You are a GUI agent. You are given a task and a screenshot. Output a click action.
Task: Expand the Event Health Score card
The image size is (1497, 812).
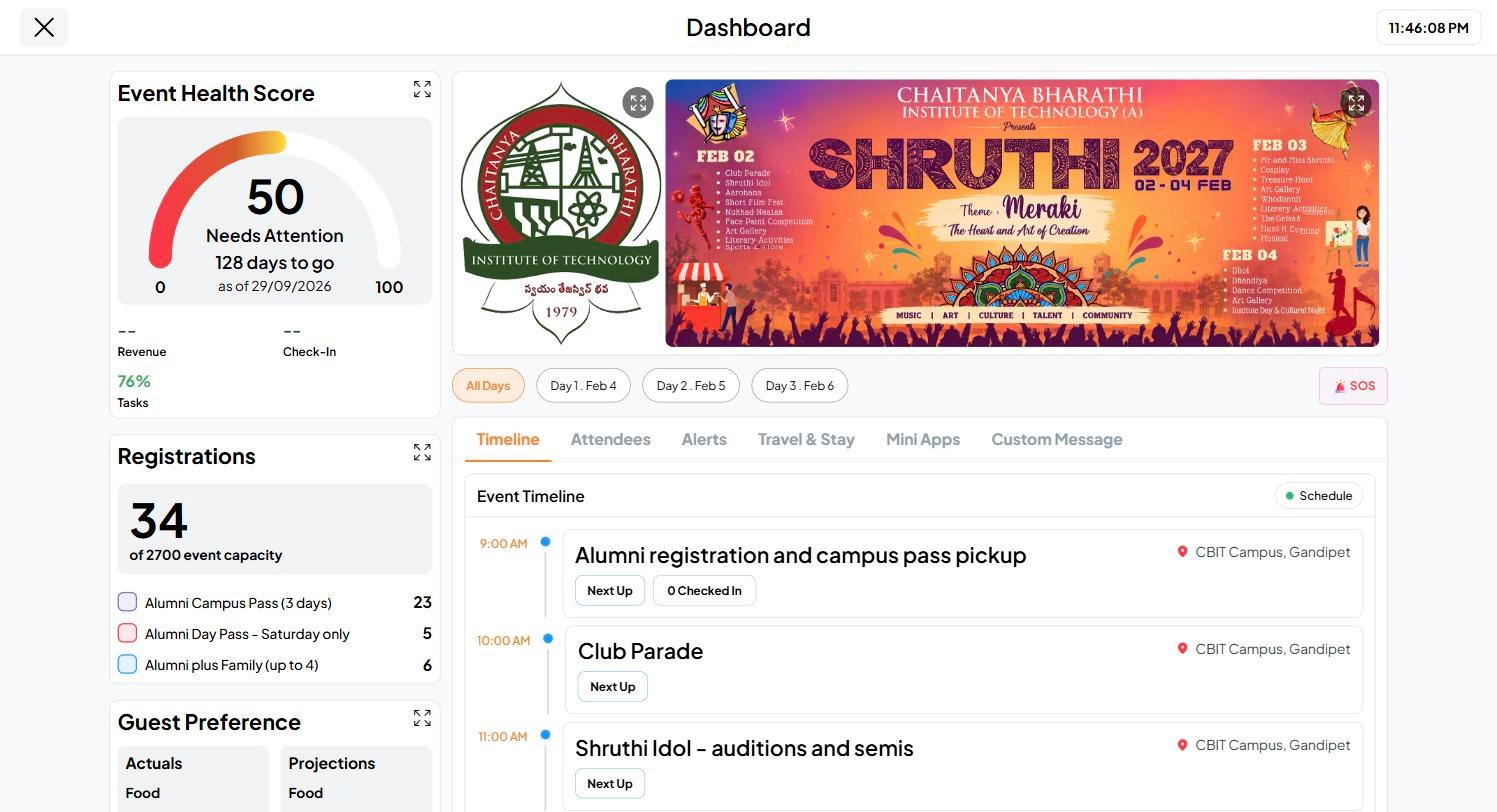coord(422,90)
